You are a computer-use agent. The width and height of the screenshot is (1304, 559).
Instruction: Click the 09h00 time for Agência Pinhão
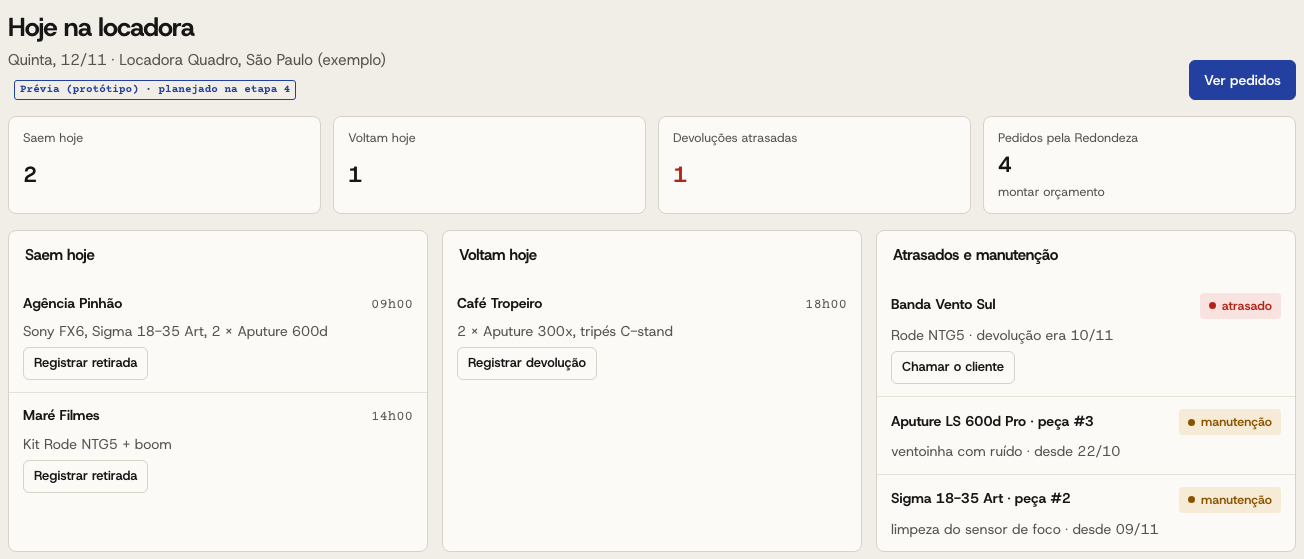392,304
